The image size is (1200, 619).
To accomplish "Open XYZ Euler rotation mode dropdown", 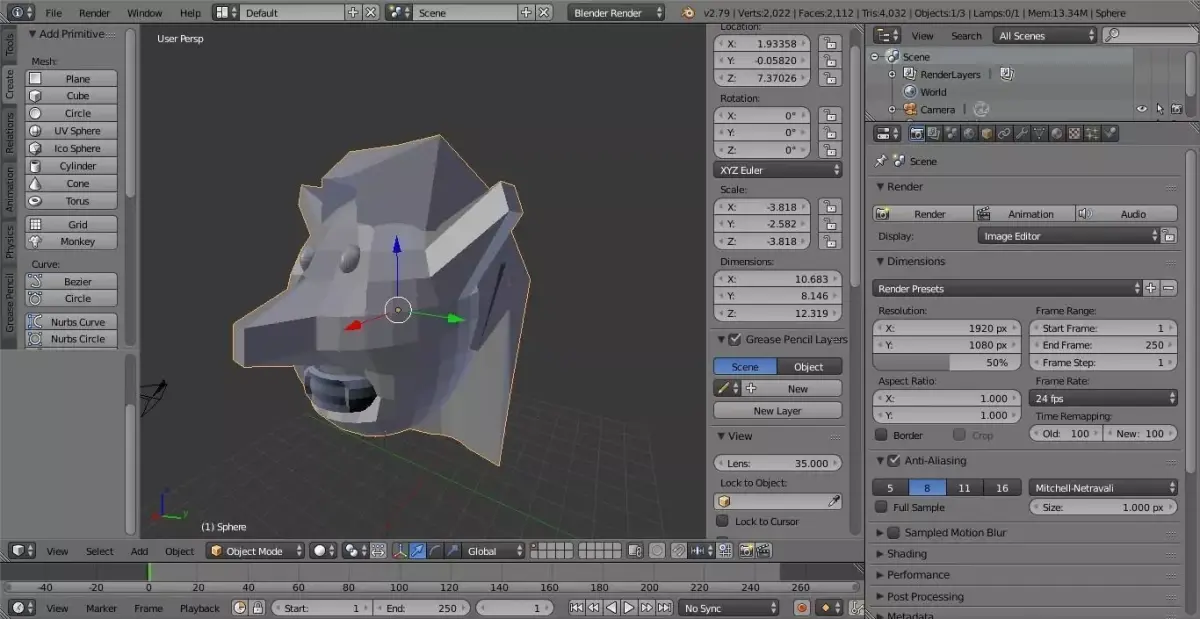I will pyautogui.click(x=777, y=170).
